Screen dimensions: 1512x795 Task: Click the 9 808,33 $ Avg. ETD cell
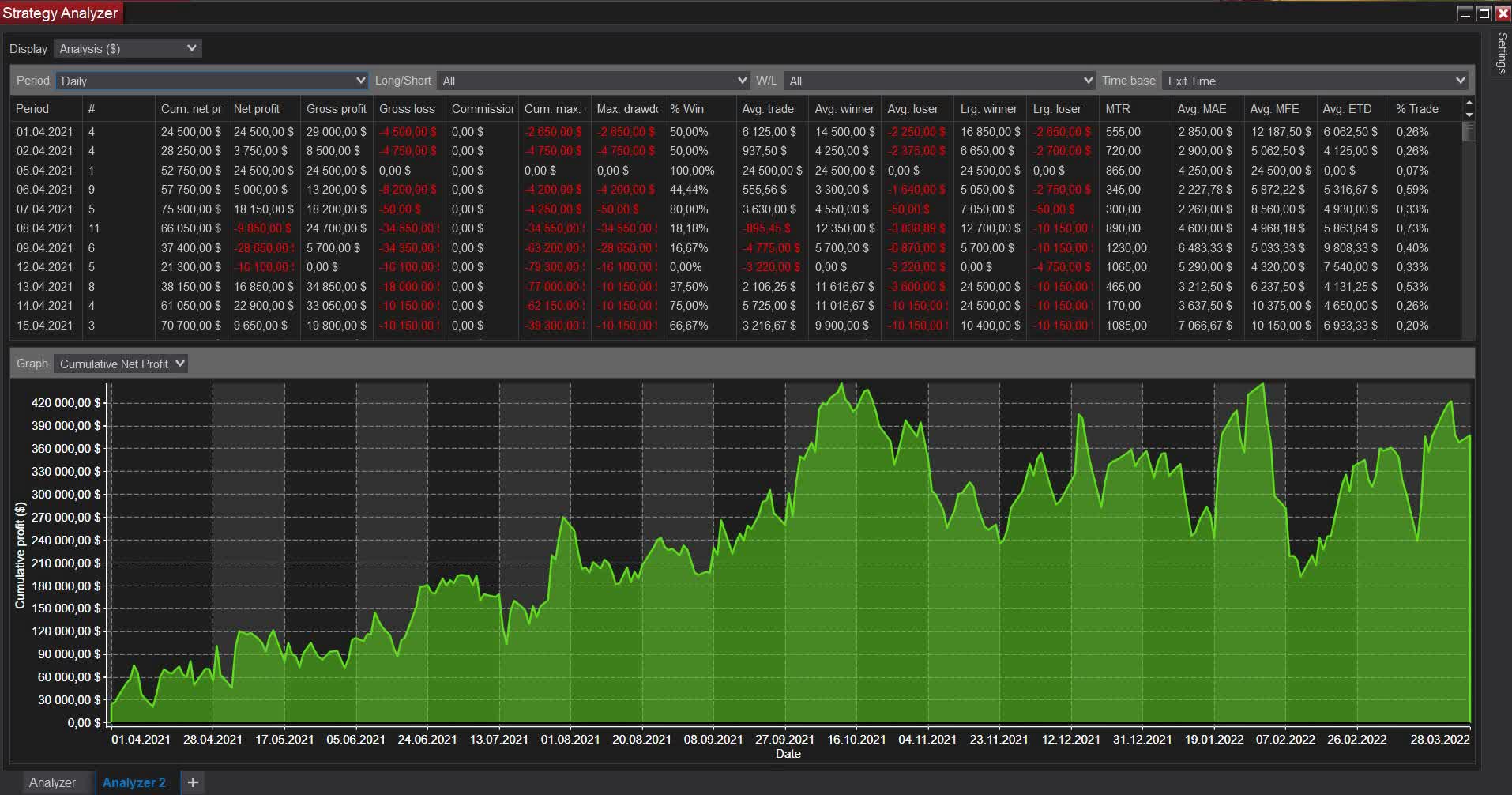[x=1353, y=248]
